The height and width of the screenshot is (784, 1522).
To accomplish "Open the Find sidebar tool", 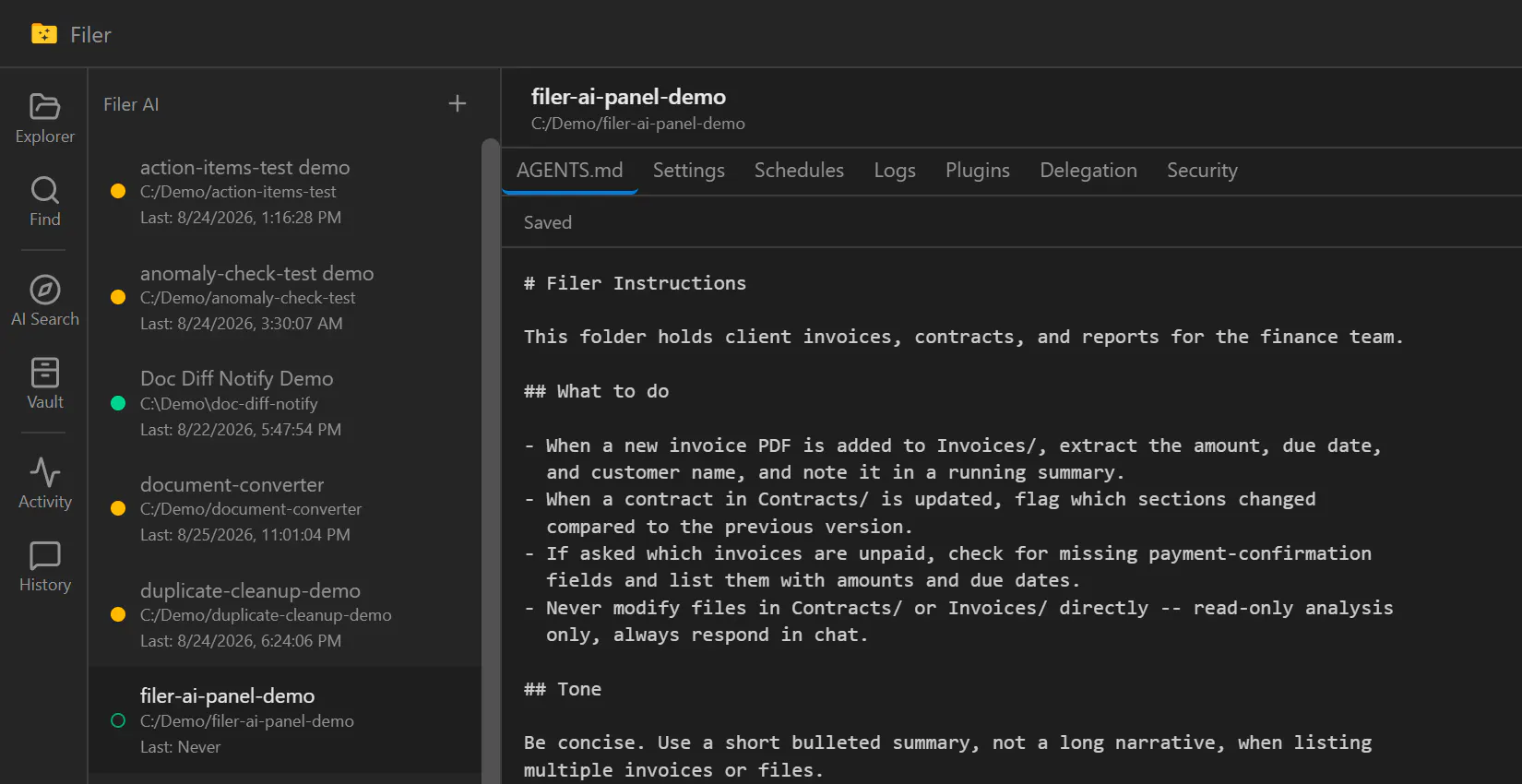I will [44, 202].
